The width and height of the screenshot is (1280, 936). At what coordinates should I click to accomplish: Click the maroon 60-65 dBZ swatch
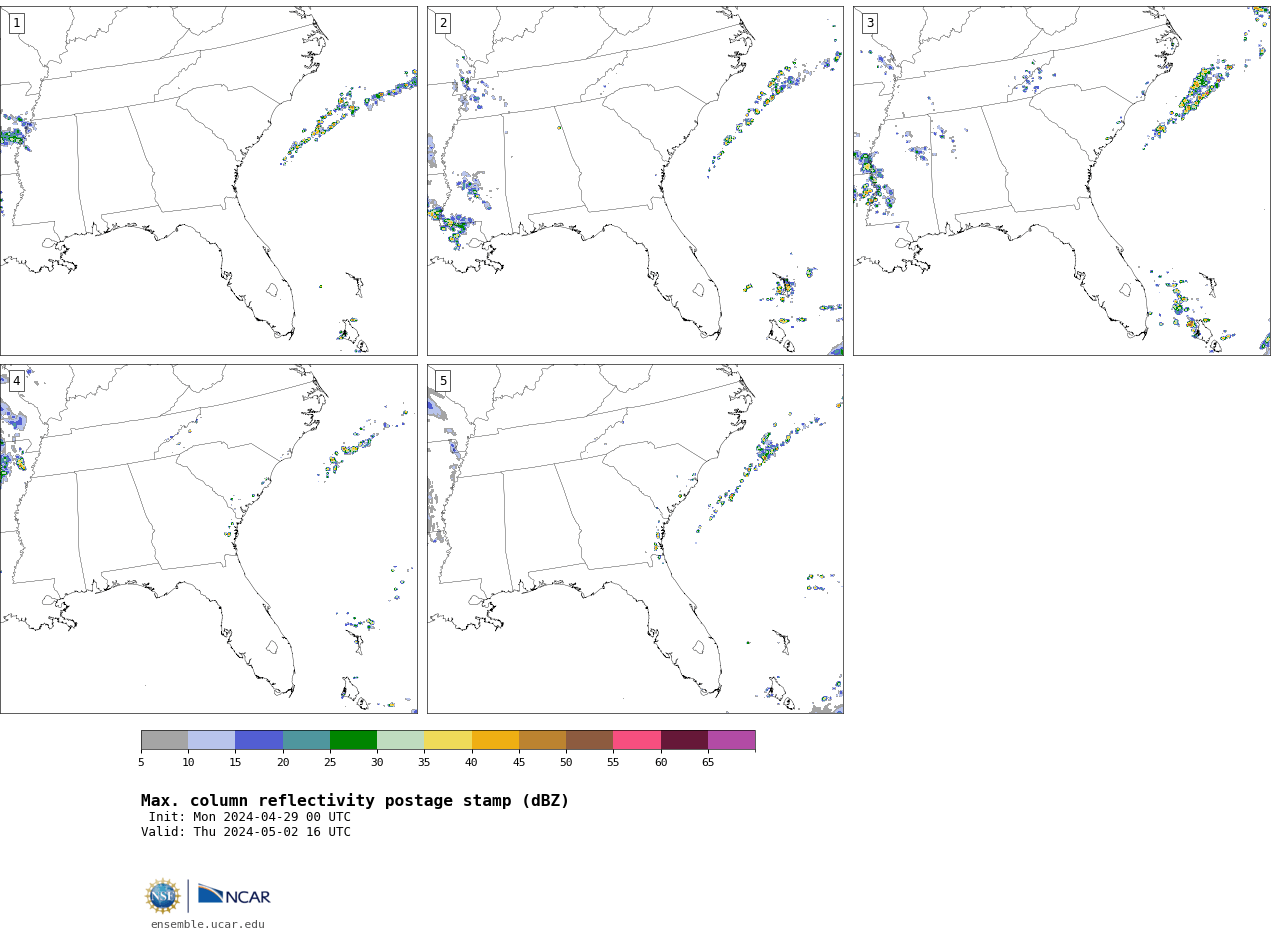pos(684,740)
